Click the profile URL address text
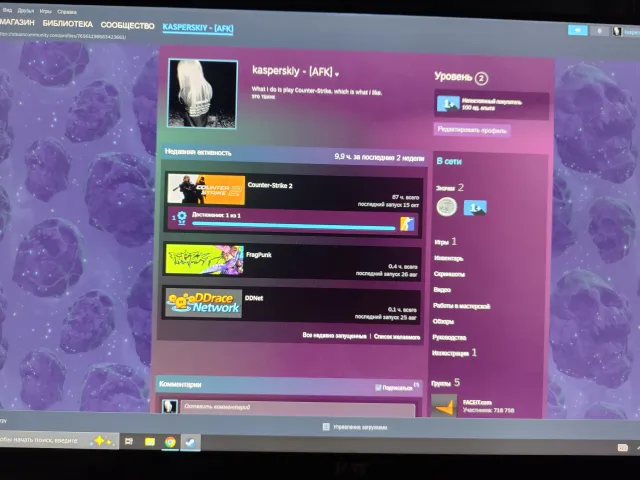Viewport: 640px width, 480px height. click(63, 36)
